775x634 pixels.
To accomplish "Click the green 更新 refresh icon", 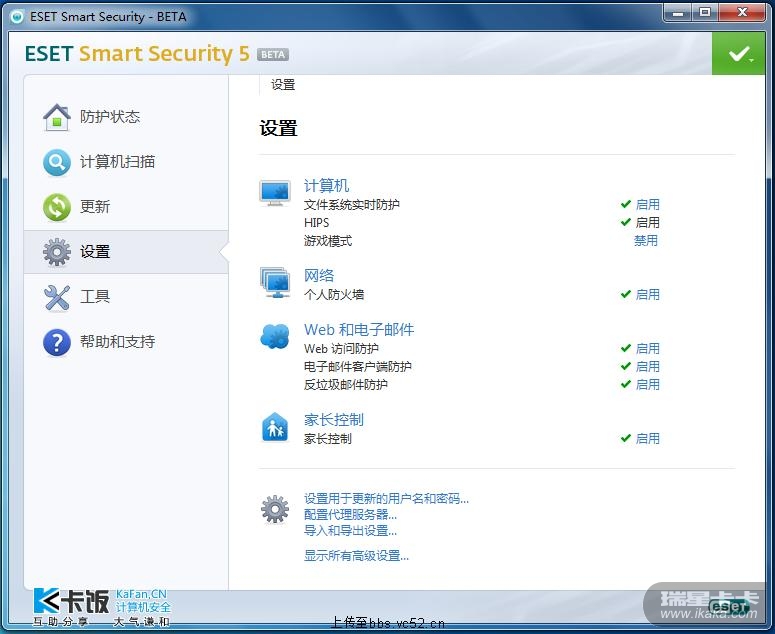I will pyautogui.click(x=57, y=207).
